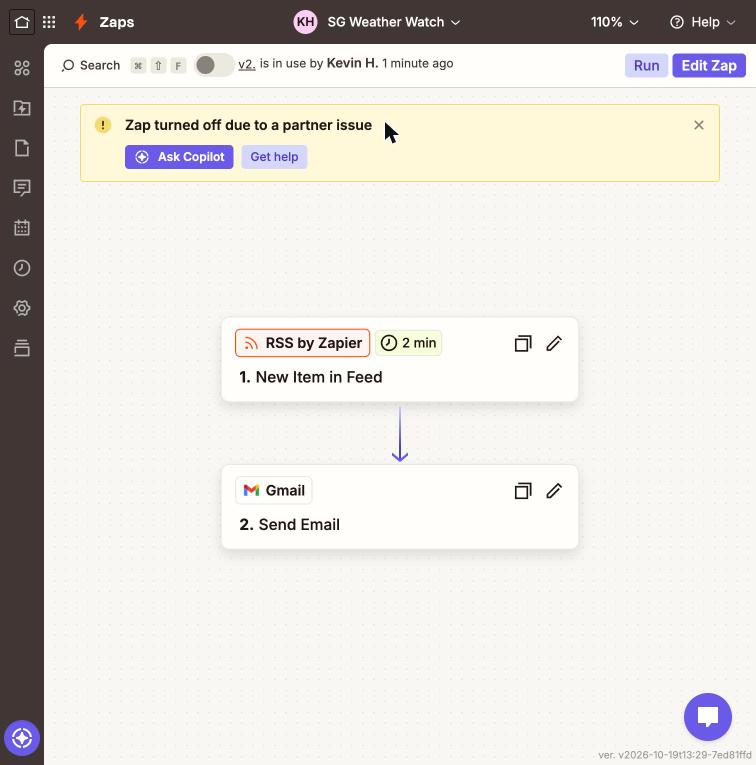Click the yellow warning exclamation icon
This screenshot has height=765, width=756.
[103, 125]
